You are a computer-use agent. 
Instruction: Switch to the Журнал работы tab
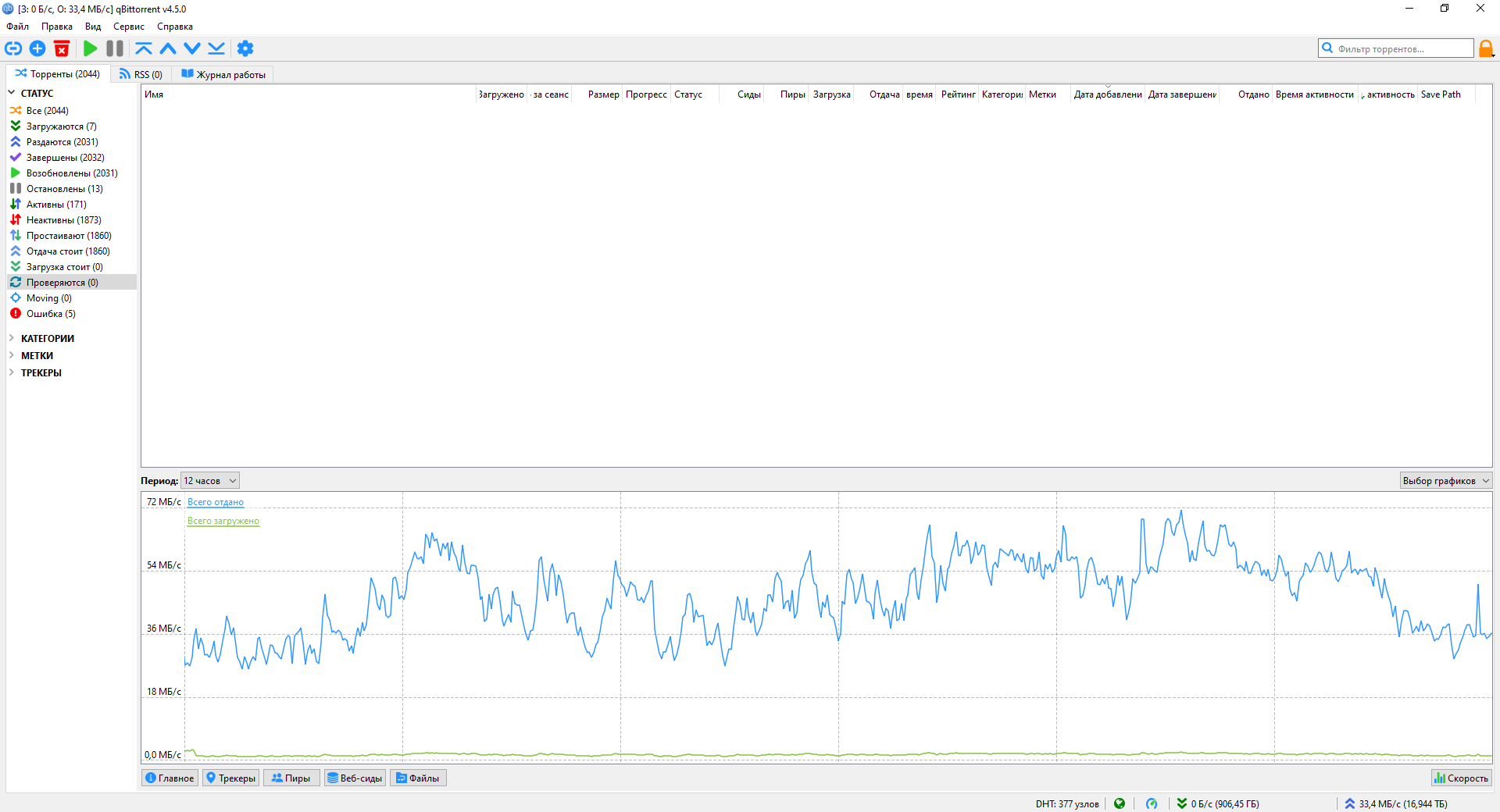click(x=223, y=75)
